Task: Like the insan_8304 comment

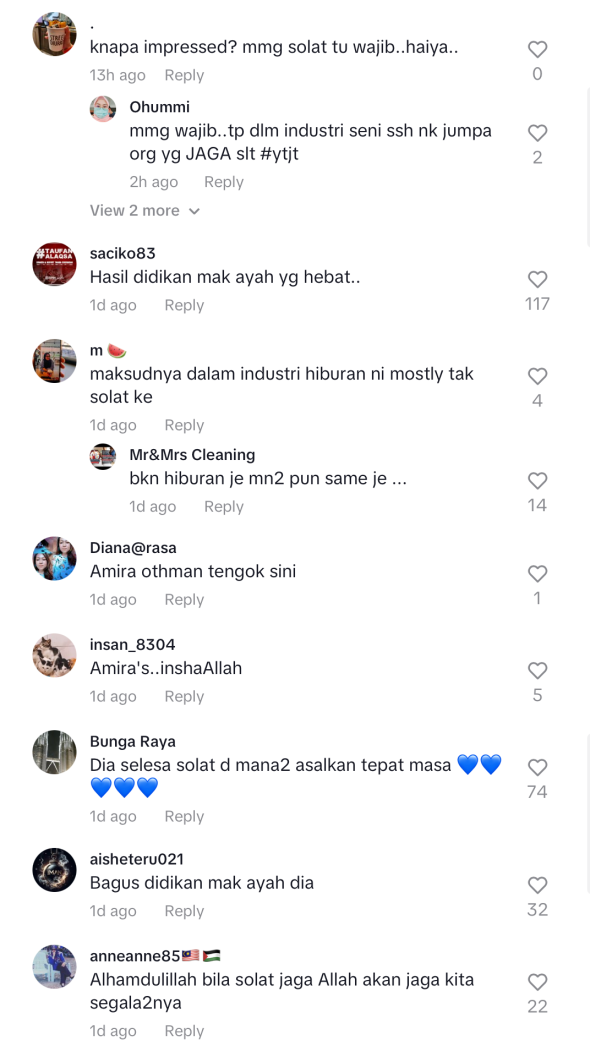Action: 537,671
